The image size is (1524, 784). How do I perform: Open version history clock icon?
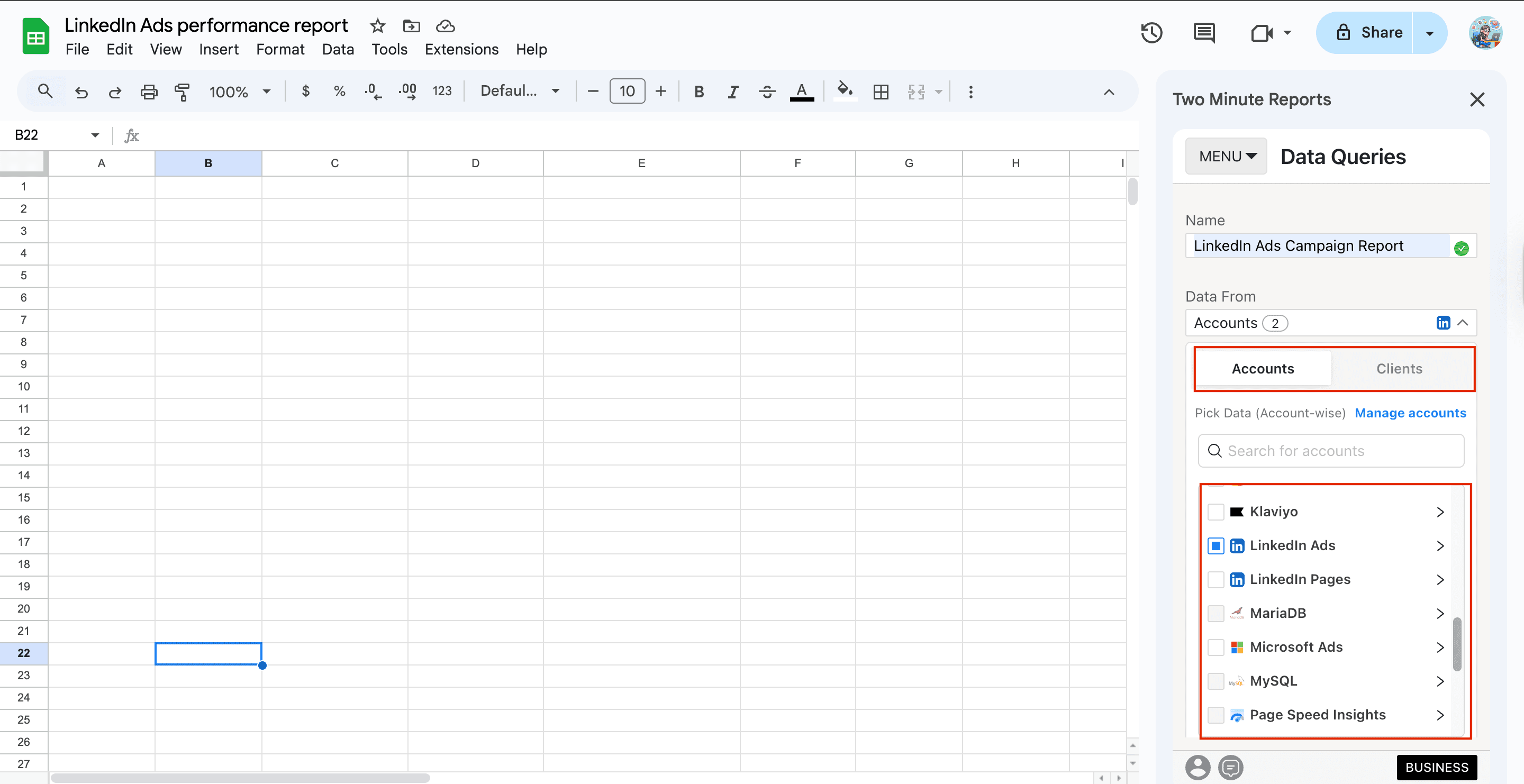click(x=1151, y=32)
